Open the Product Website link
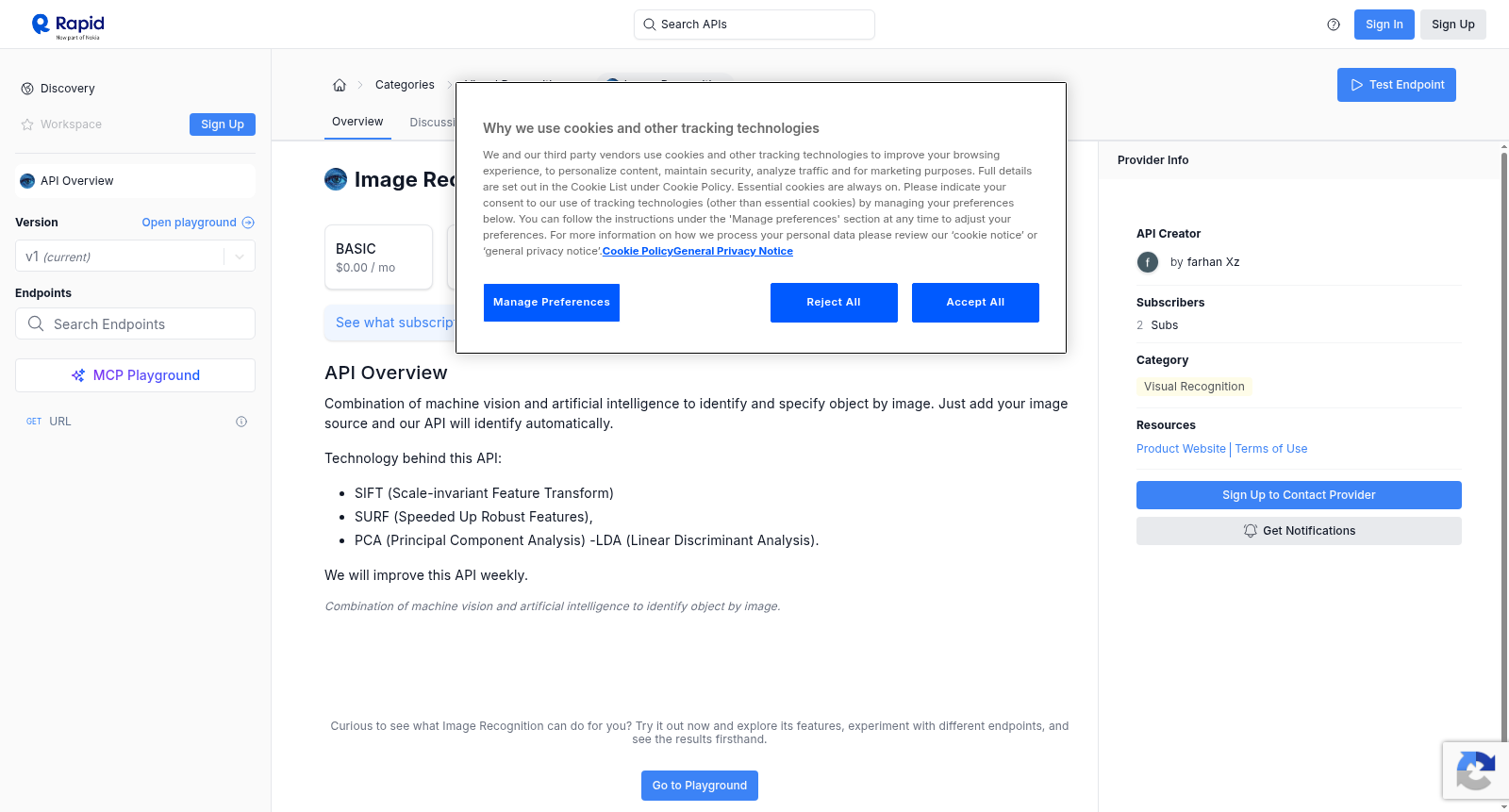 [1181, 449]
